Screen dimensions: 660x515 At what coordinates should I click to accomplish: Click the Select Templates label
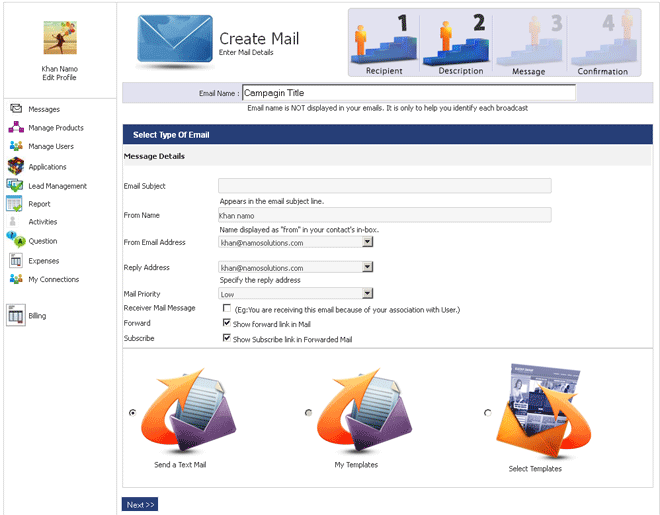click(x=535, y=469)
